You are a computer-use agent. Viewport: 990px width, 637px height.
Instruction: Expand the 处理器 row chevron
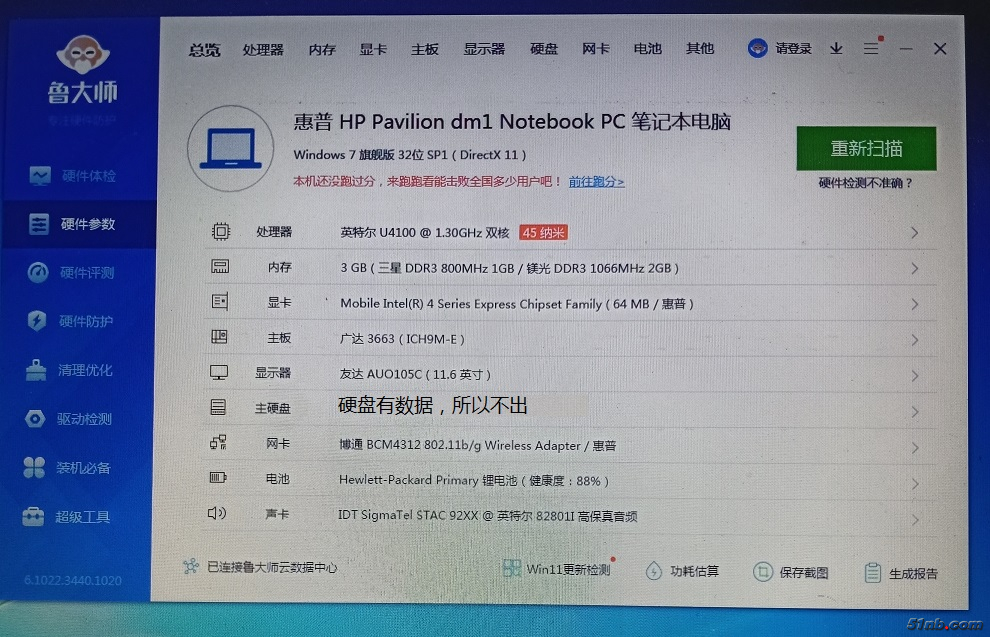click(x=914, y=233)
